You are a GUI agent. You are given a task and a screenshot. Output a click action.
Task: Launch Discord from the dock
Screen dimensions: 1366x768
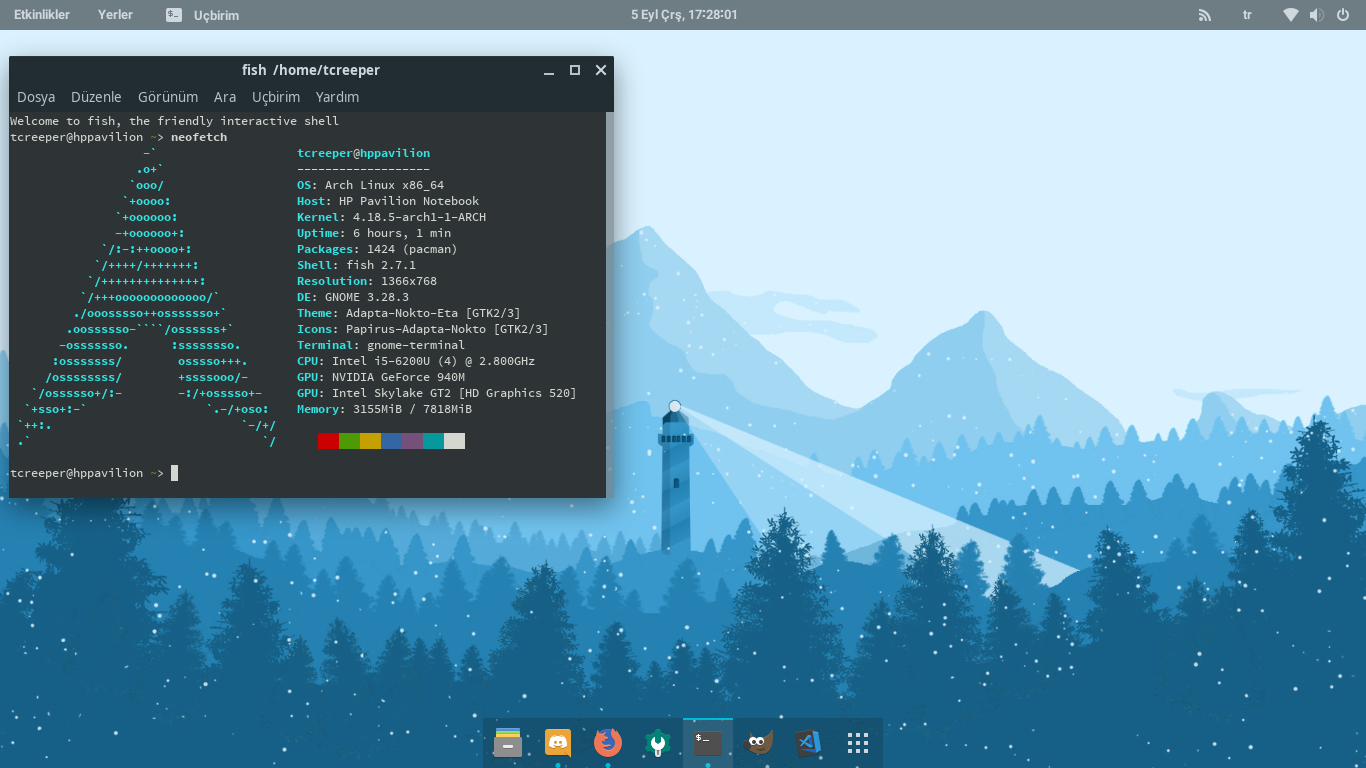click(557, 742)
